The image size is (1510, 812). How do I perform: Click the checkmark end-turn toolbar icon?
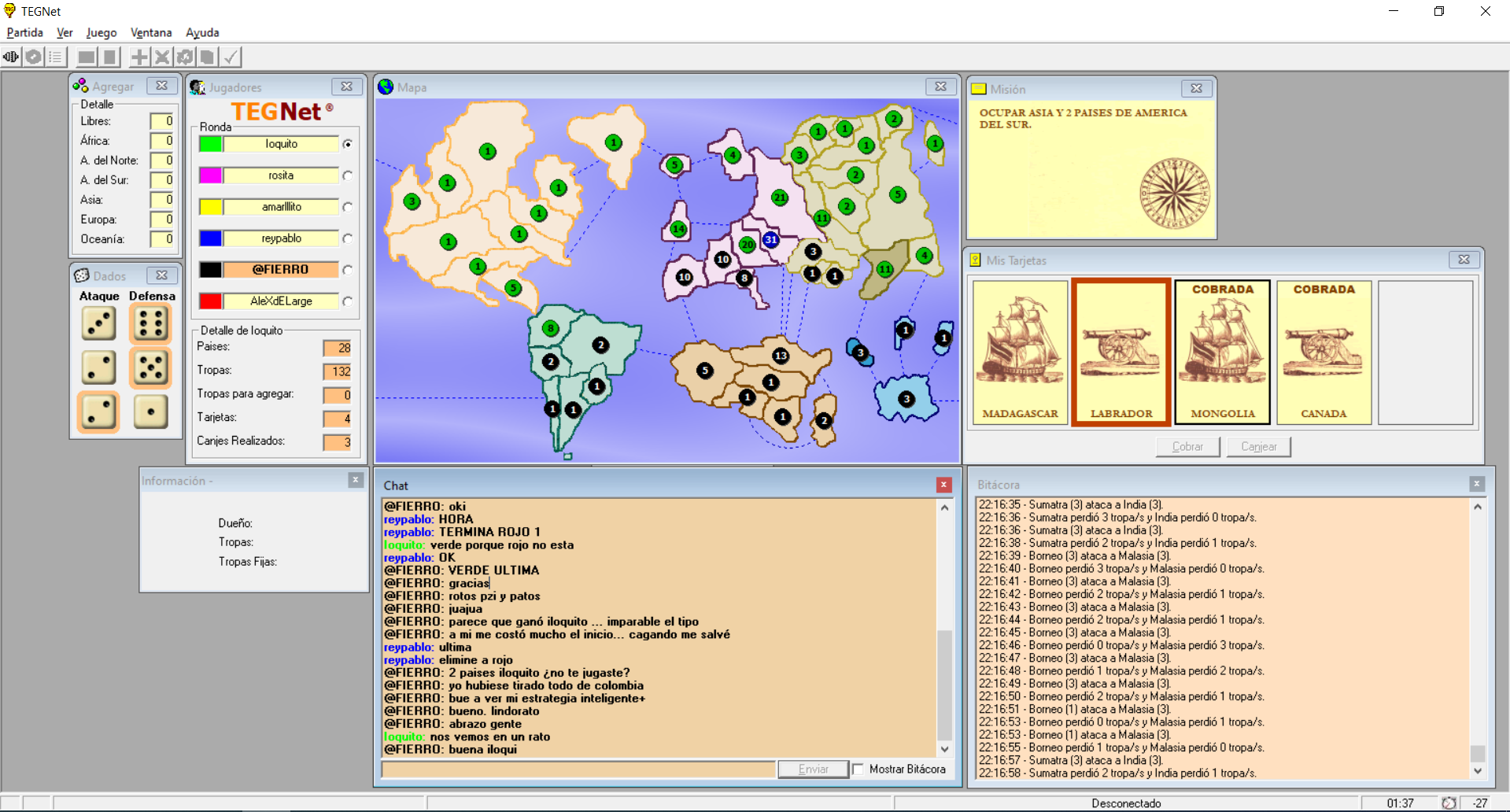pos(230,57)
